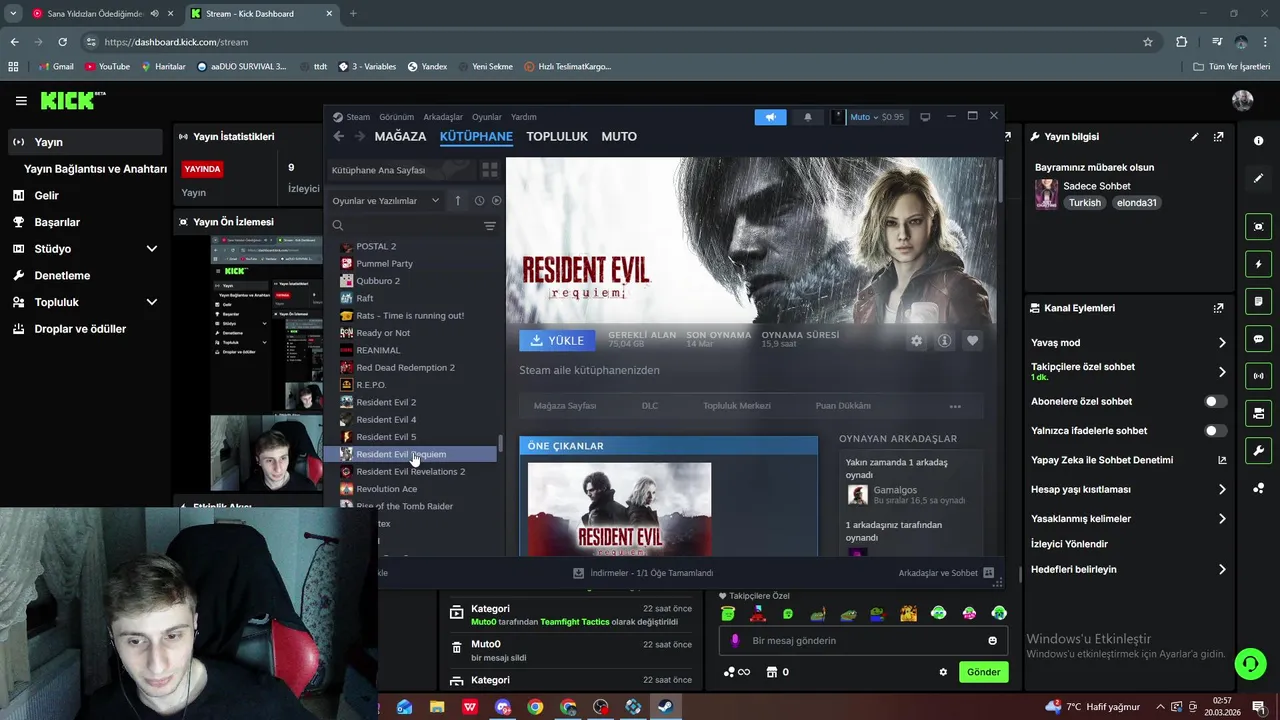1280x720 pixels.
Task: Click the Bir mesaj gönderin chat input
Action: [x=865, y=641]
